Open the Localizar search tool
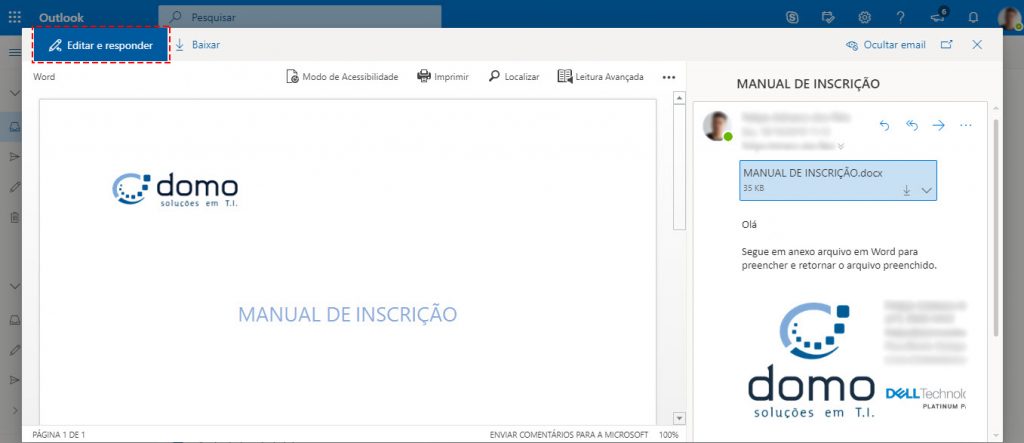The image size is (1024, 443). pos(514,76)
